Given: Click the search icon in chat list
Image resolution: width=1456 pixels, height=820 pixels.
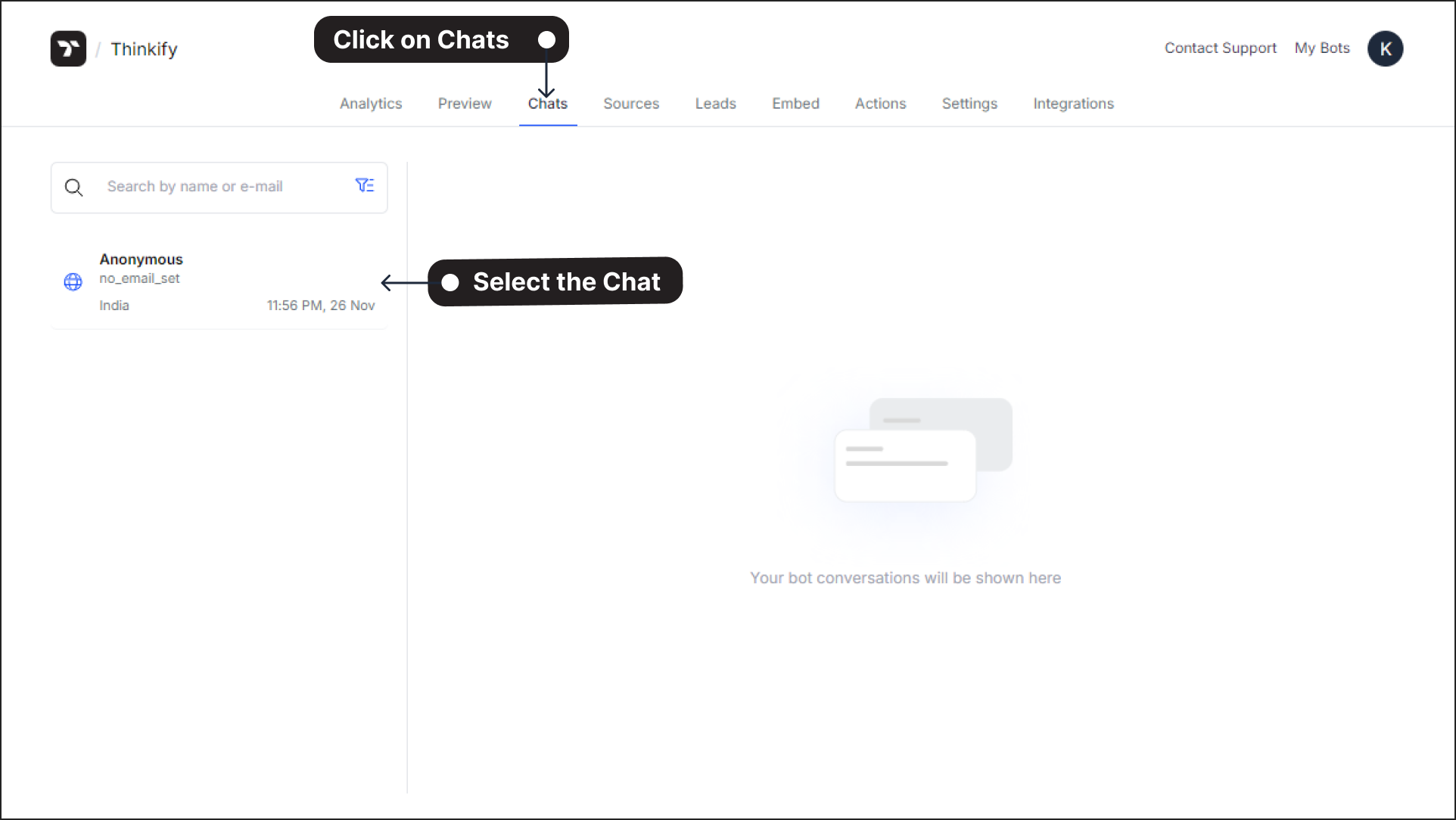Looking at the screenshot, I should pos(75,187).
